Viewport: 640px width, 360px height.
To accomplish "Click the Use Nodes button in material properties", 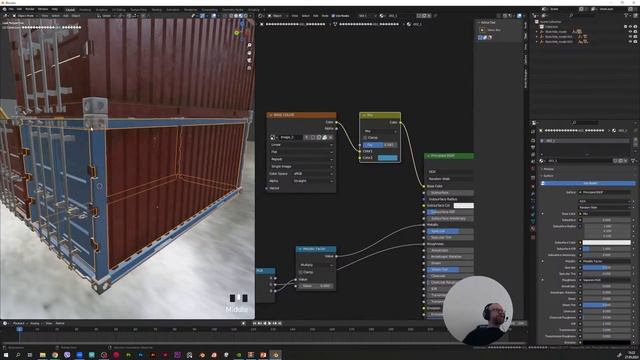I will pyautogui.click(x=589, y=183).
